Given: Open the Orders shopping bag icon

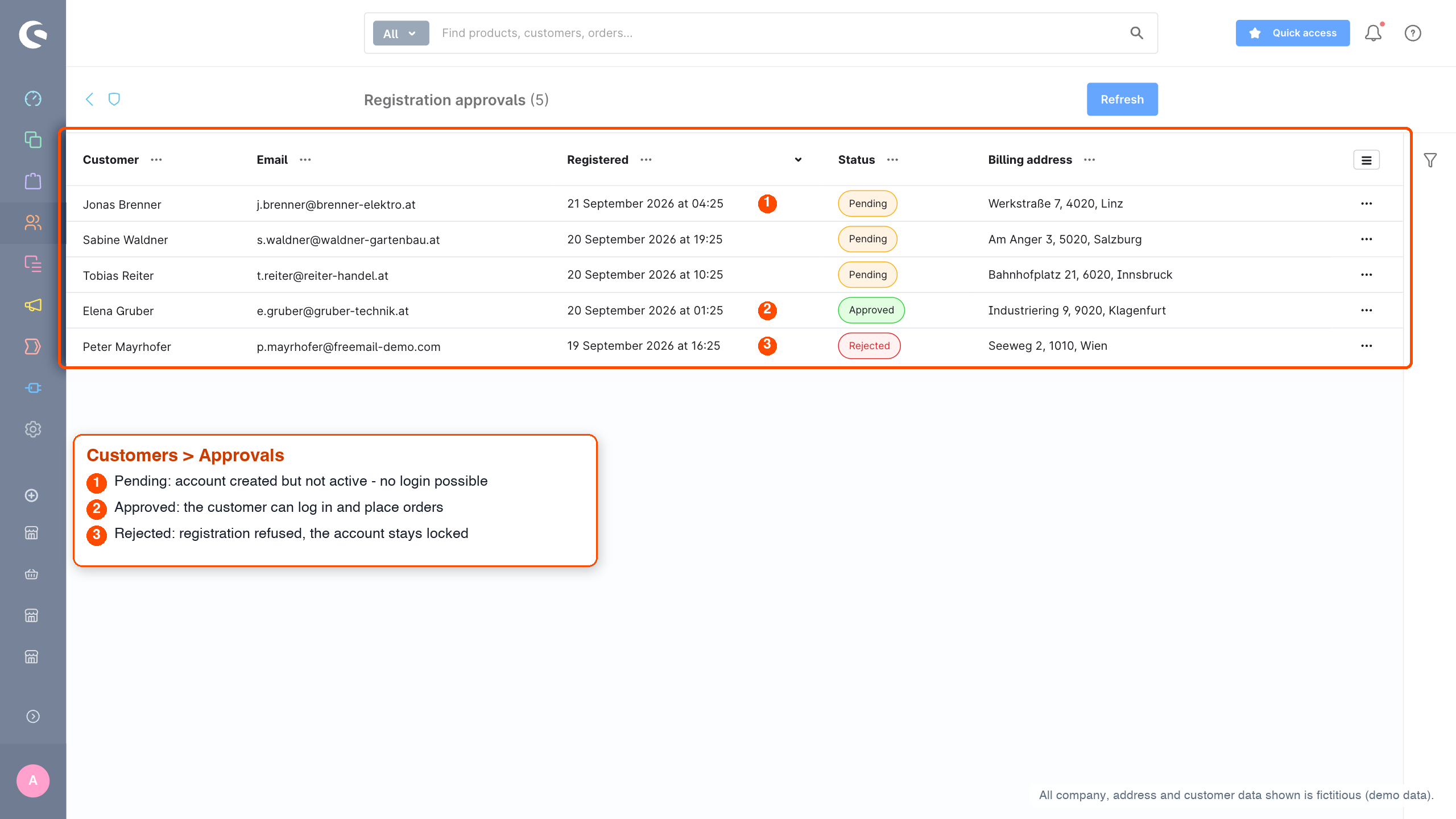Looking at the screenshot, I should tap(33, 181).
